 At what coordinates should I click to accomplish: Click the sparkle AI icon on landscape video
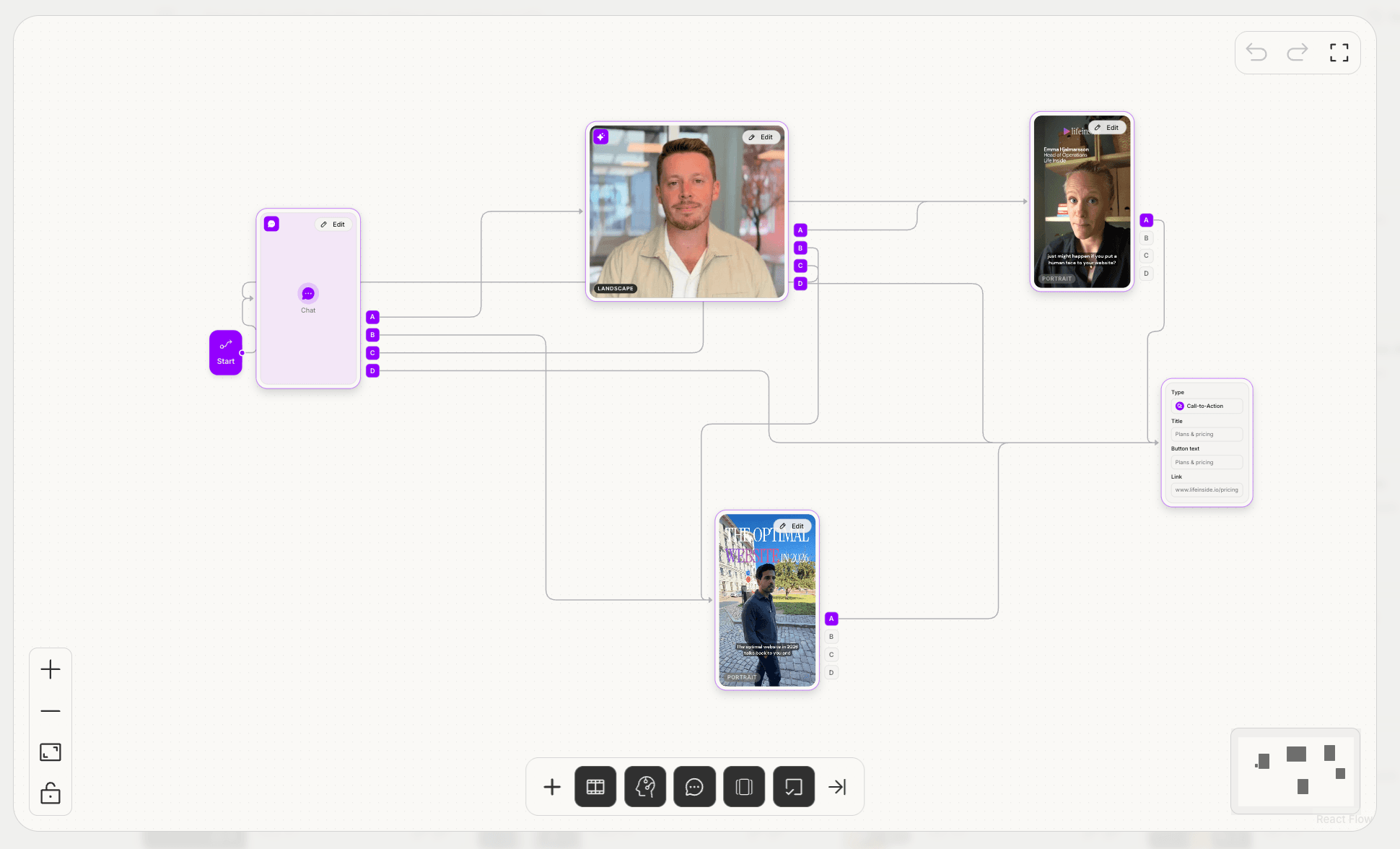point(600,136)
